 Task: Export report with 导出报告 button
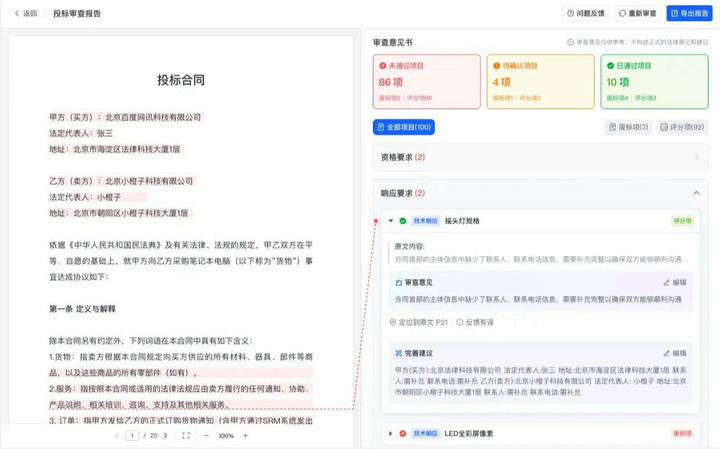(689, 13)
